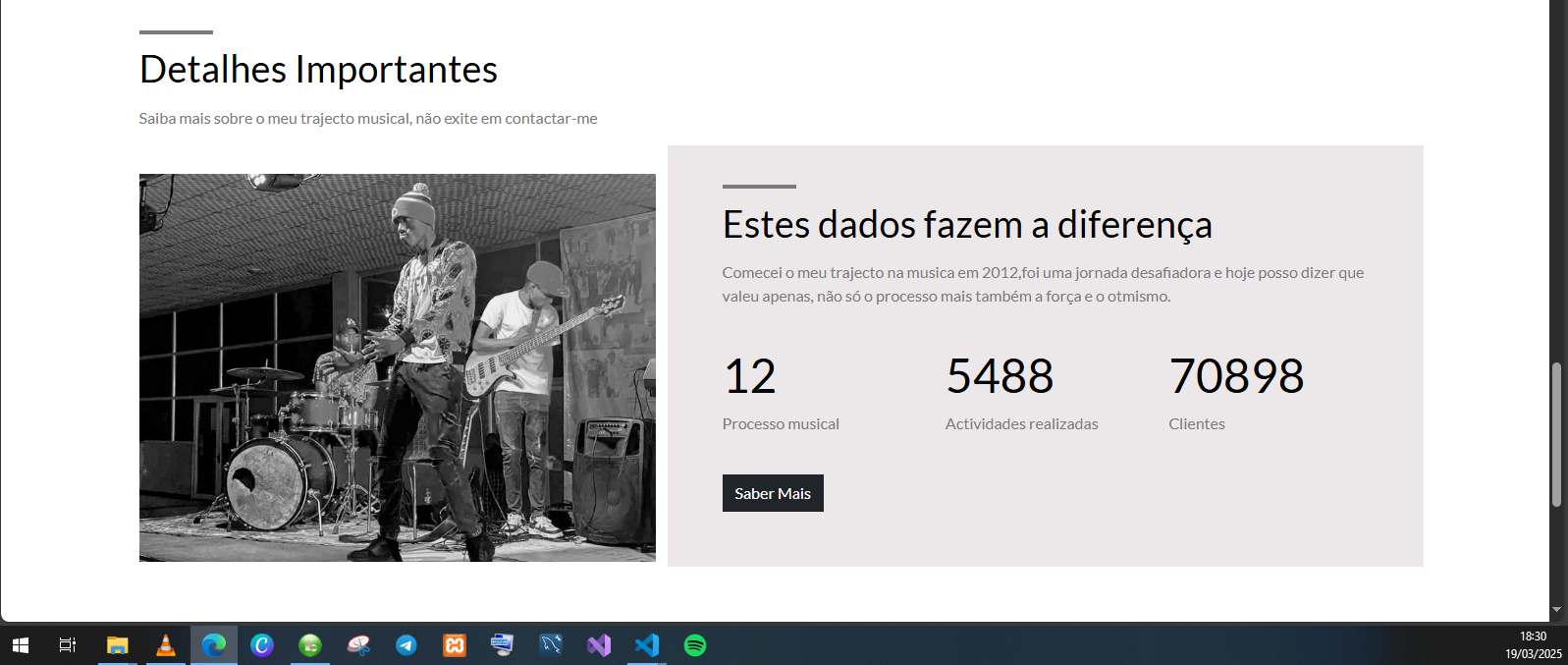Viewport: 1568px width, 665px height.
Task: Open Visual Studio purple icon
Action: [x=599, y=645]
